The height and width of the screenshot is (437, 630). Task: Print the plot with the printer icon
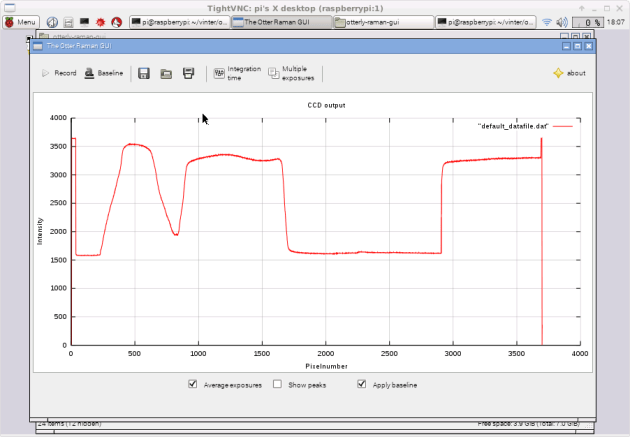pos(188,73)
